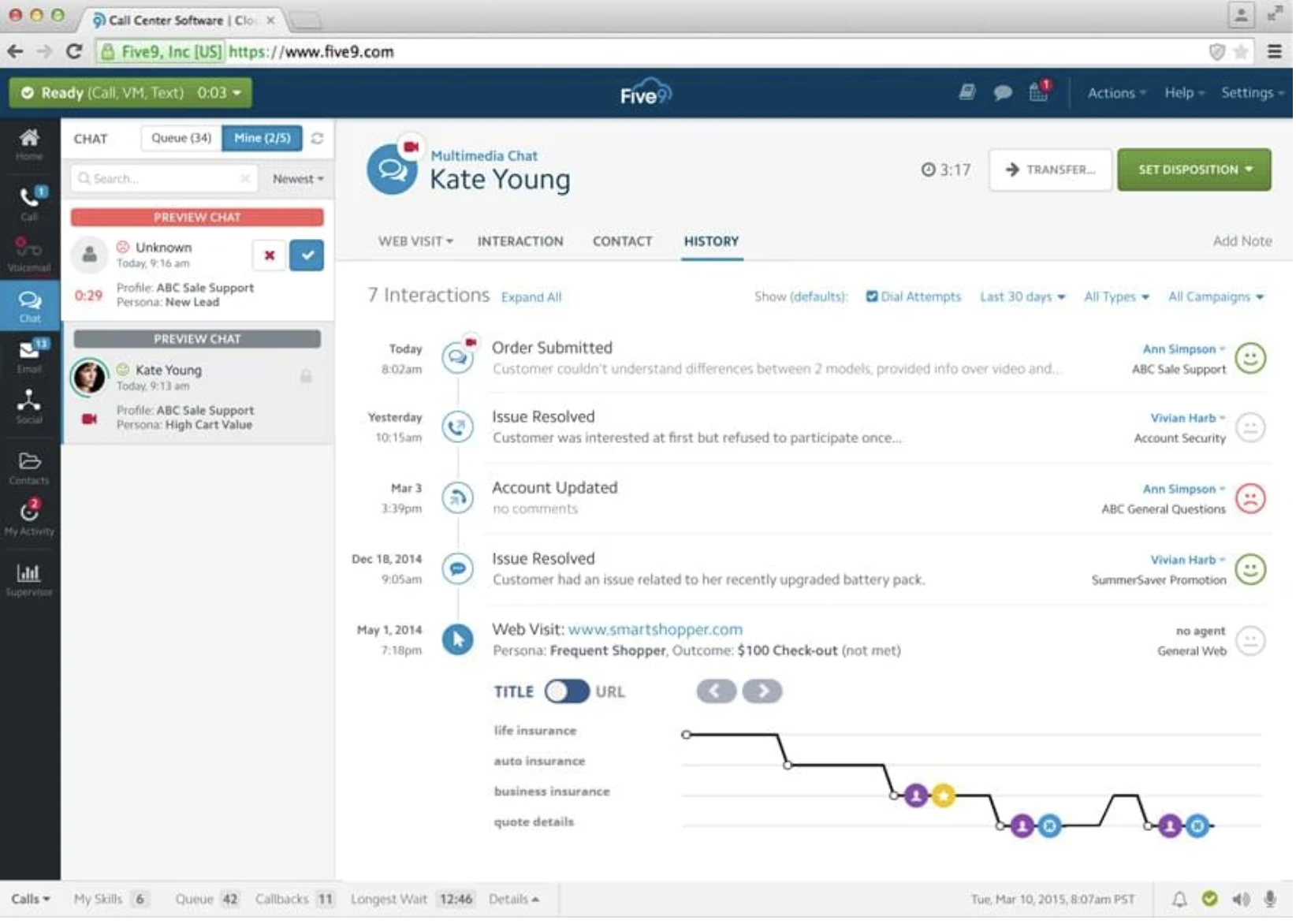Reload the browser page
1296x924 pixels.
tap(74, 52)
